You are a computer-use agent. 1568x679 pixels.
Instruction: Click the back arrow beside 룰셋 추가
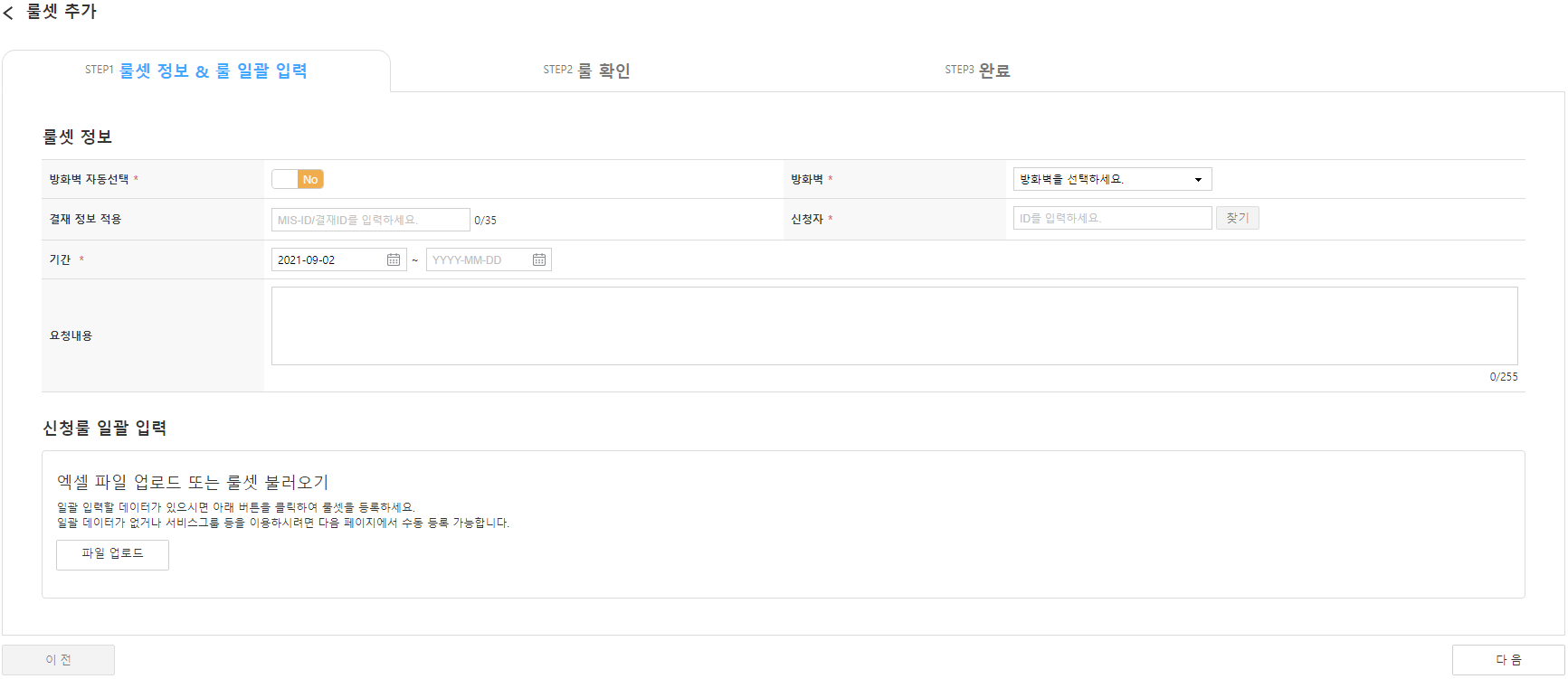[x=8, y=13]
